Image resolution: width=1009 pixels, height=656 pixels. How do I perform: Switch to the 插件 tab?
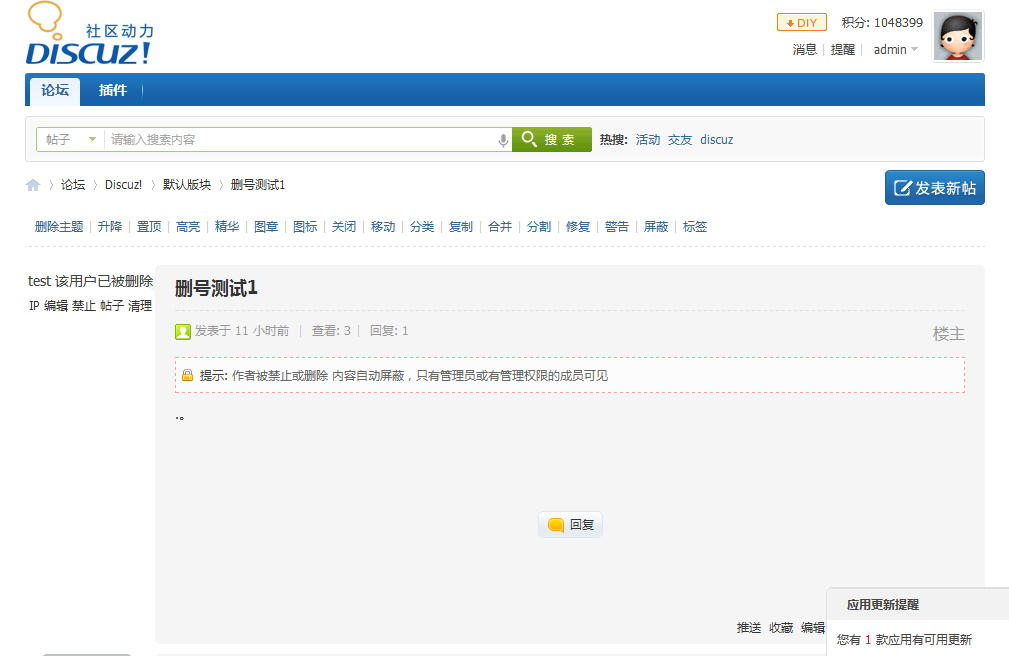click(113, 91)
